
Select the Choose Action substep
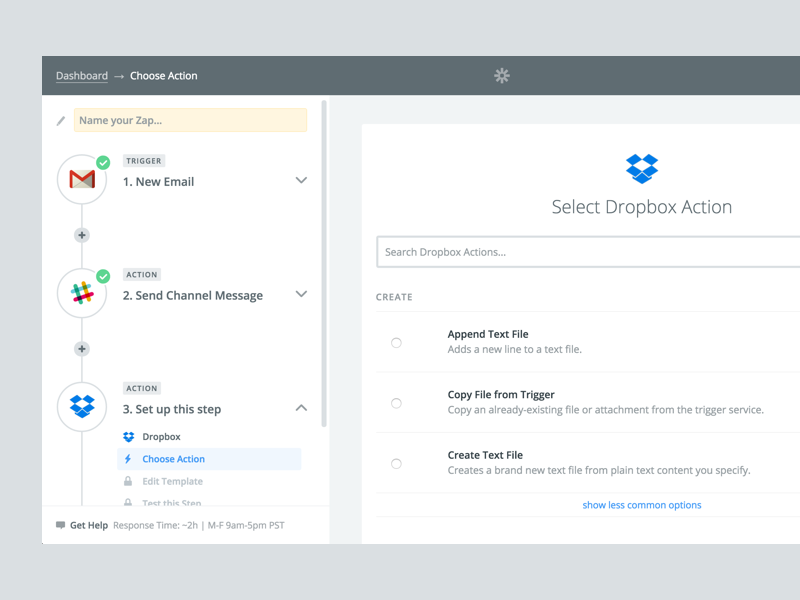click(x=209, y=459)
